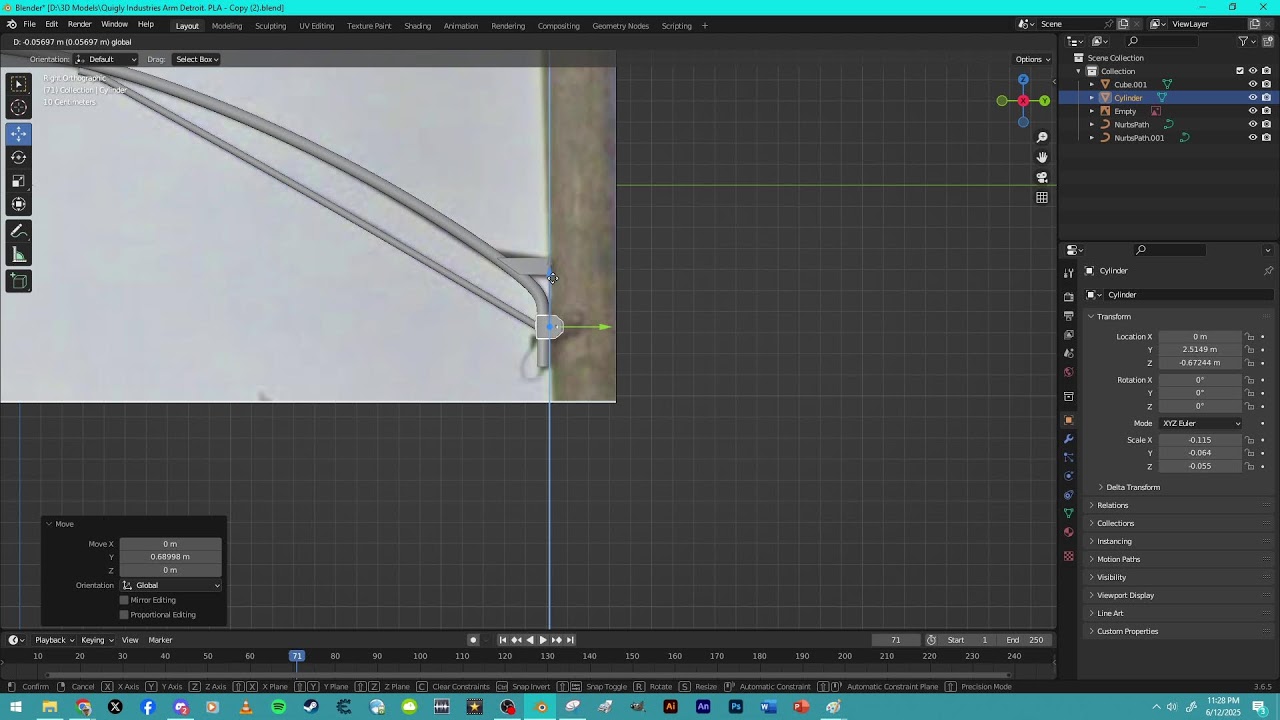The height and width of the screenshot is (720, 1280).
Task: Toggle lock on Location X
Action: point(1250,337)
